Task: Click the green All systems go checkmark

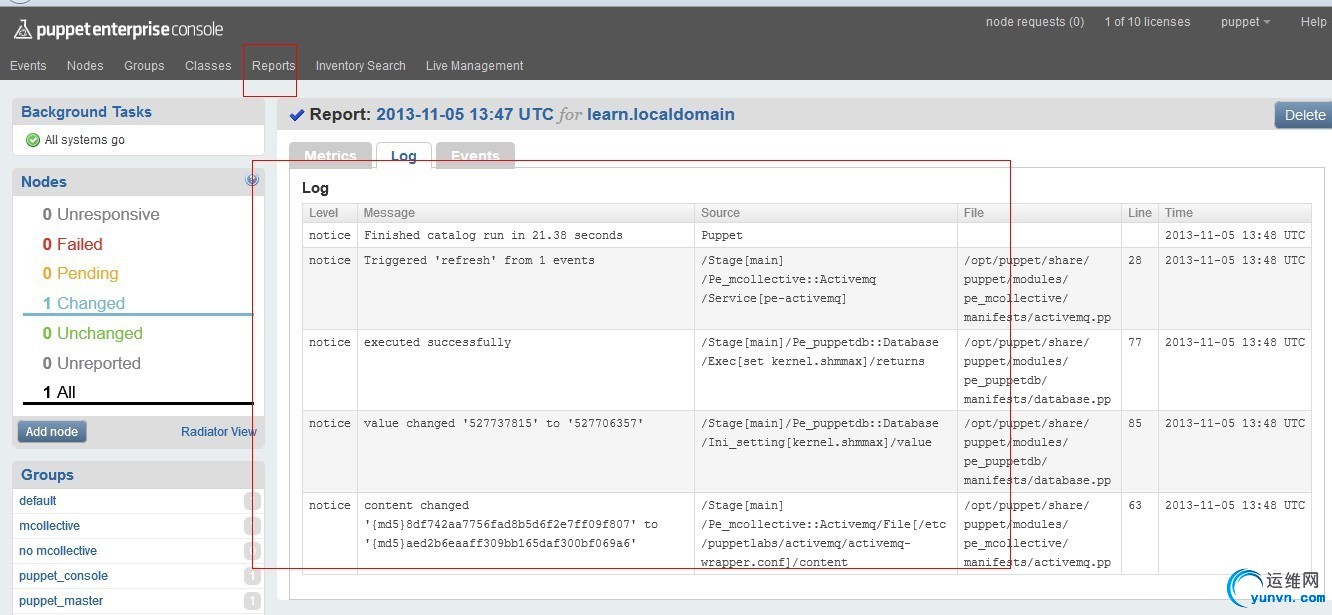Action: click(32, 140)
